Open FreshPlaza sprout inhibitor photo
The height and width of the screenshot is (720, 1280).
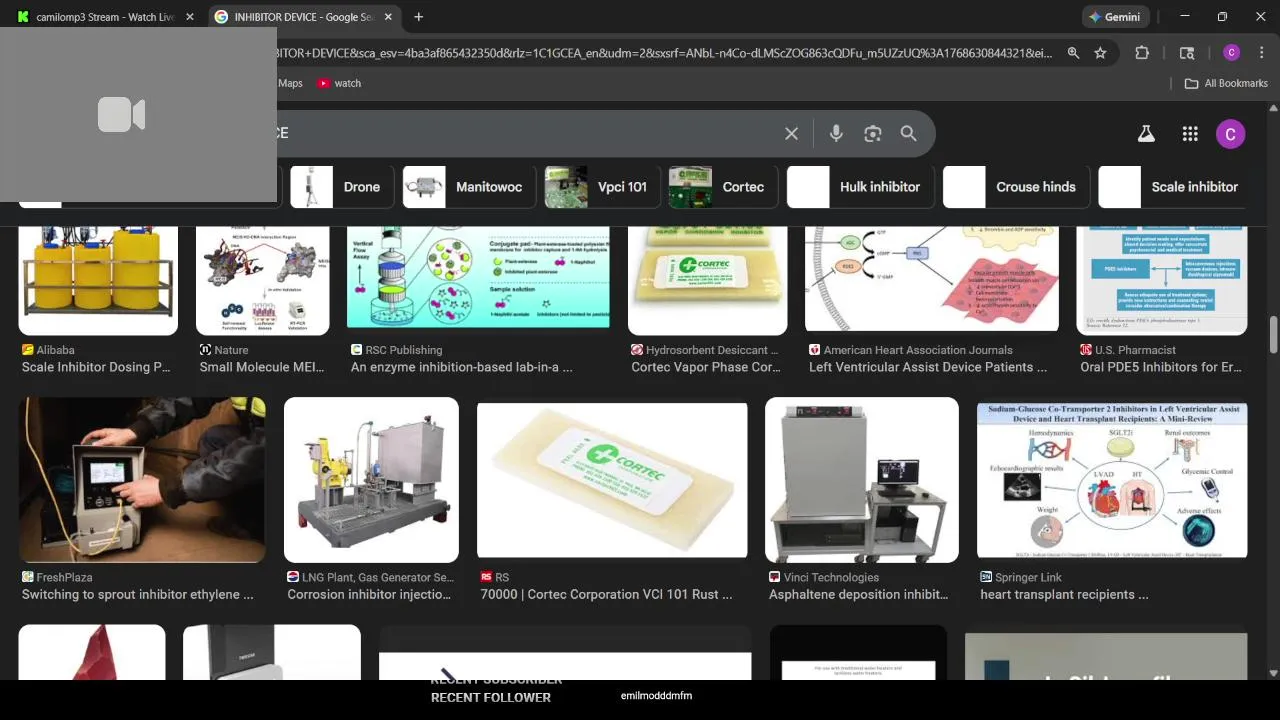tap(142, 480)
